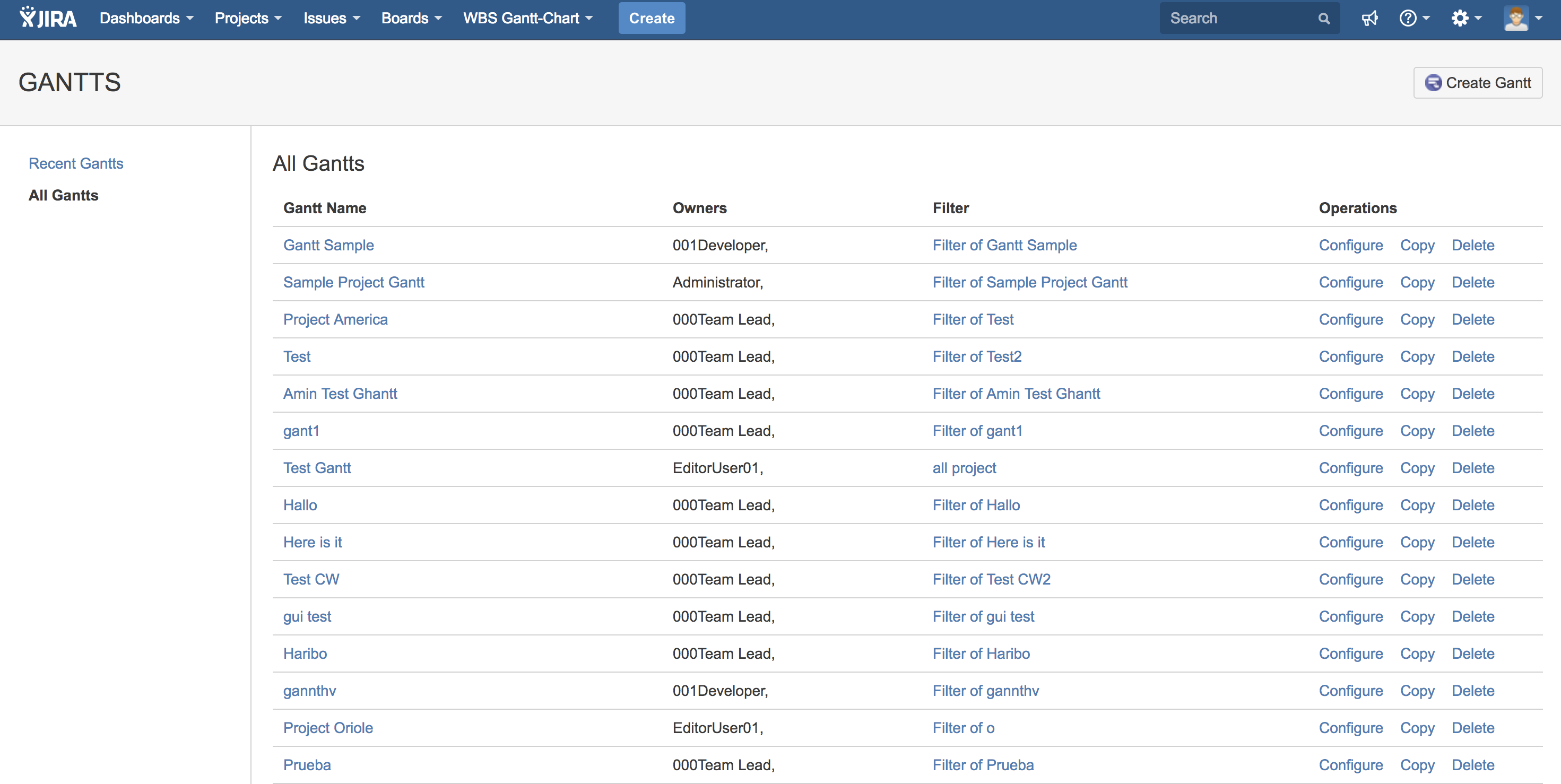The image size is (1561, 784).
Task: Open the user profile avatar menu
Action: coord(1522,18)
